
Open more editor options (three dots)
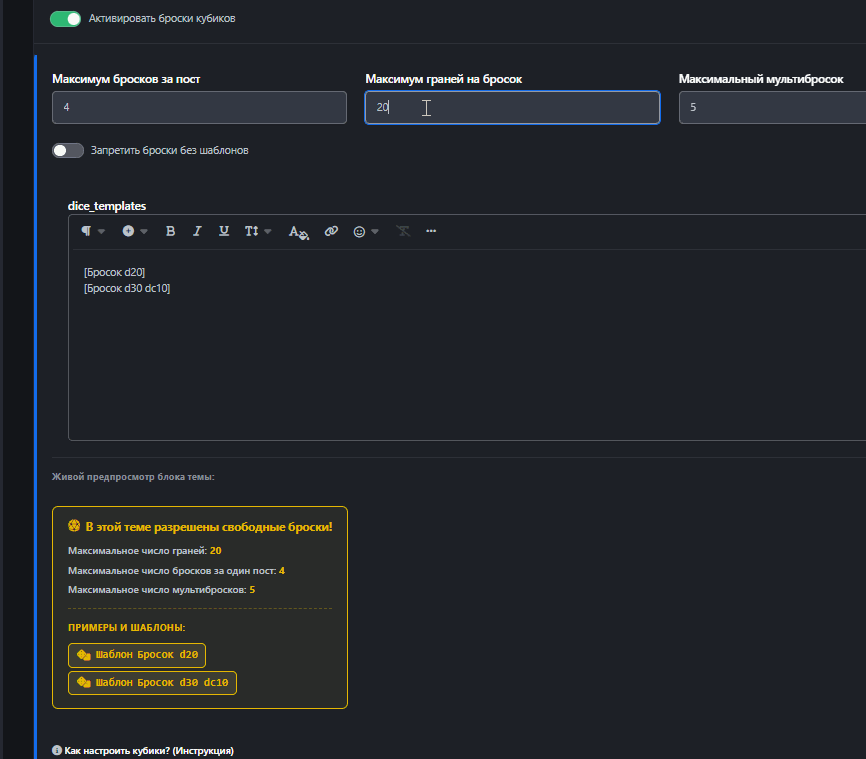click(x=431, y=231)
